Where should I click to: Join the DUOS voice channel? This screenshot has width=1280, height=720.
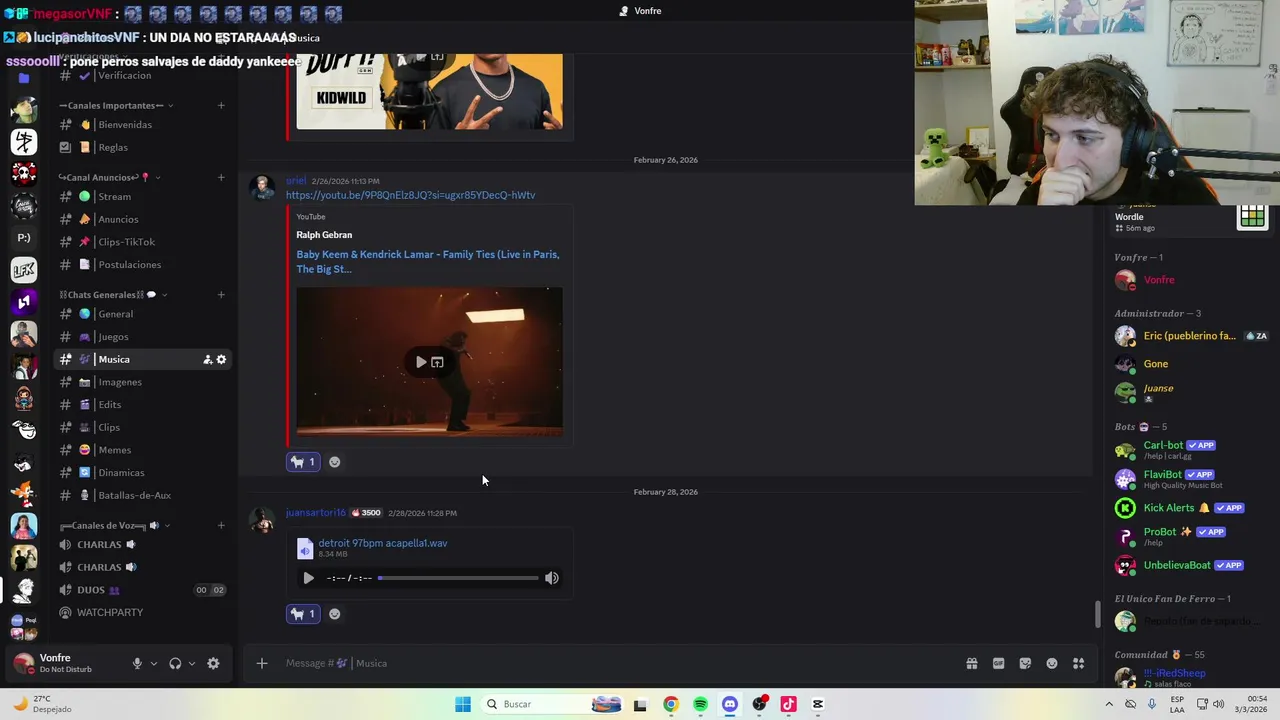(142, 590)
